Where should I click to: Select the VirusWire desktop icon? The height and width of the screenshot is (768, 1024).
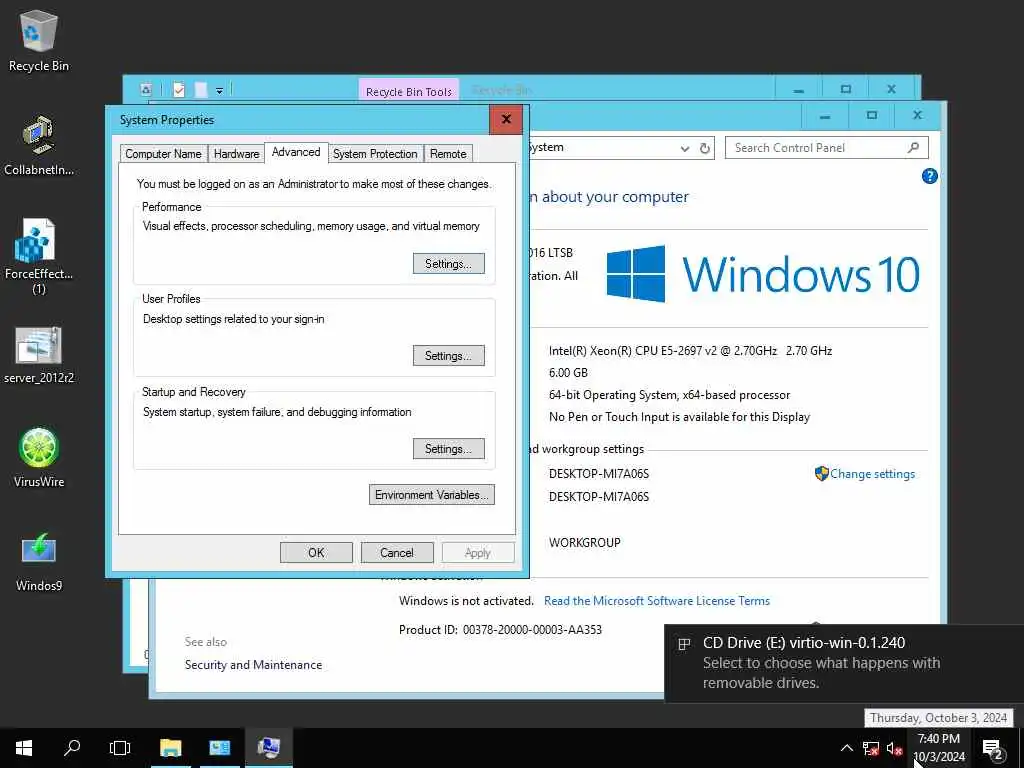[39, 458]
